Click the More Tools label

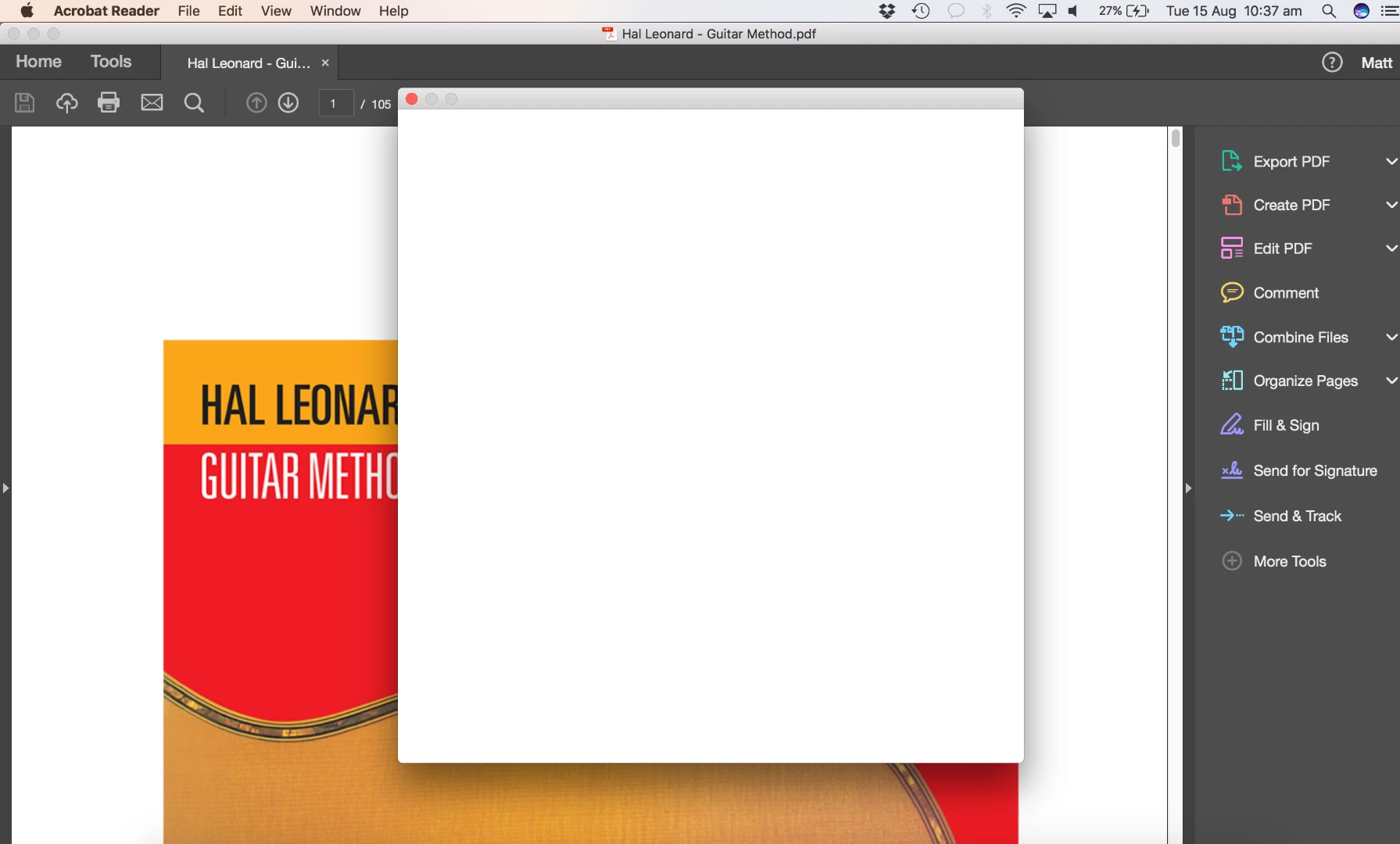[1290, 562]
